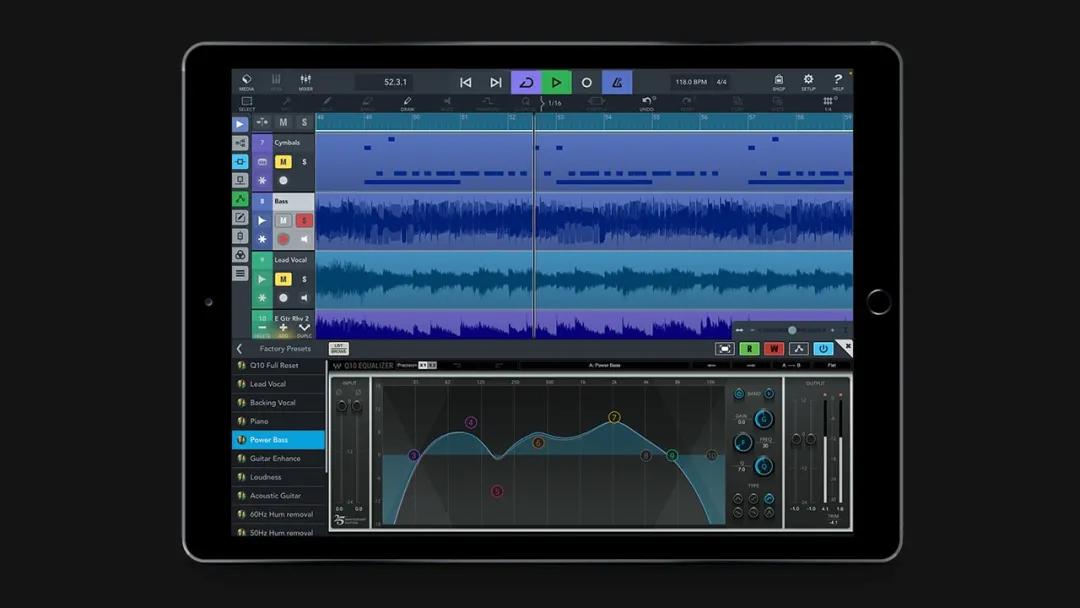
Task: Toggle automation Write W button
Action: pyautogui.click(x=773, y=349)
